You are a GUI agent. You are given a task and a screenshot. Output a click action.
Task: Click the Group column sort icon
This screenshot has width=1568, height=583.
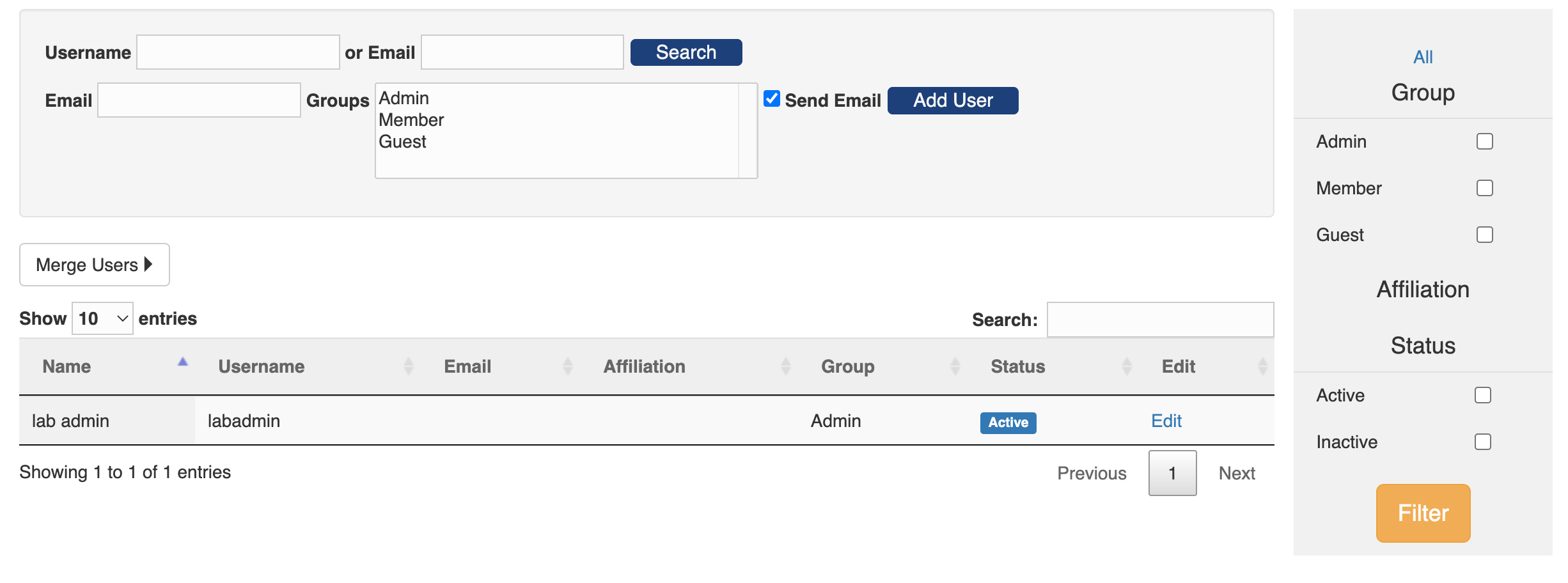point(955,366)
